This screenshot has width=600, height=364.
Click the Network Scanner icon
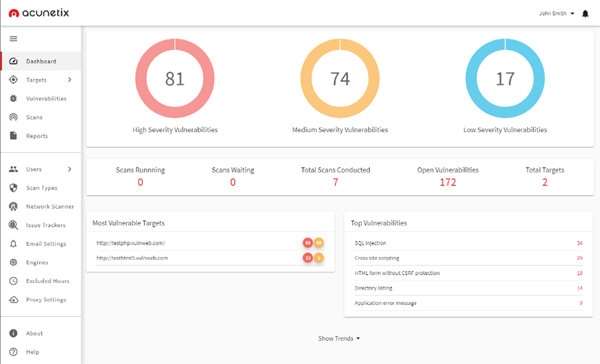click(13, 206)
